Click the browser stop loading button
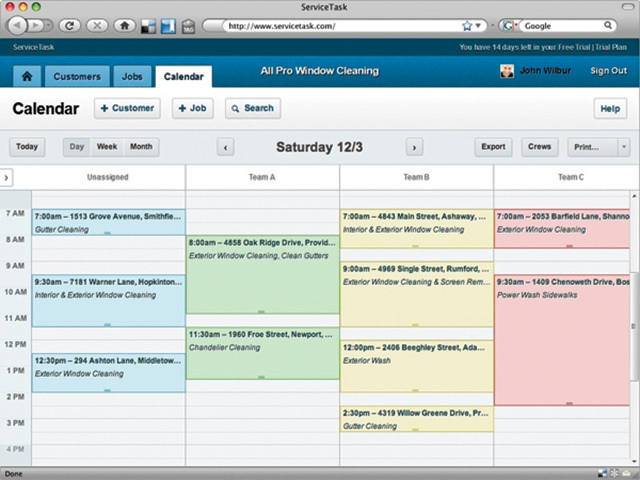The height and width of the screenshot is (480, 640). (x=98, y=24)
